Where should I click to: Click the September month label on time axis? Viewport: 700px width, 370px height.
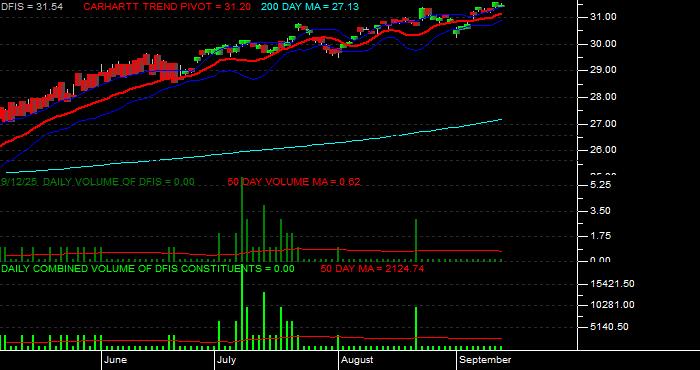[x=485, y=360]
